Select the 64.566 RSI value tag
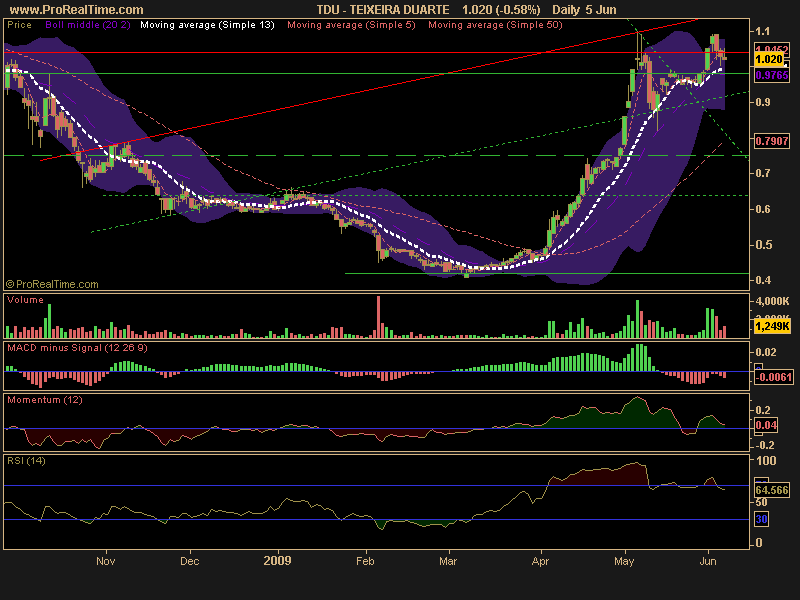Viewport: 800px width, 600px height. [x=772, y=490]
